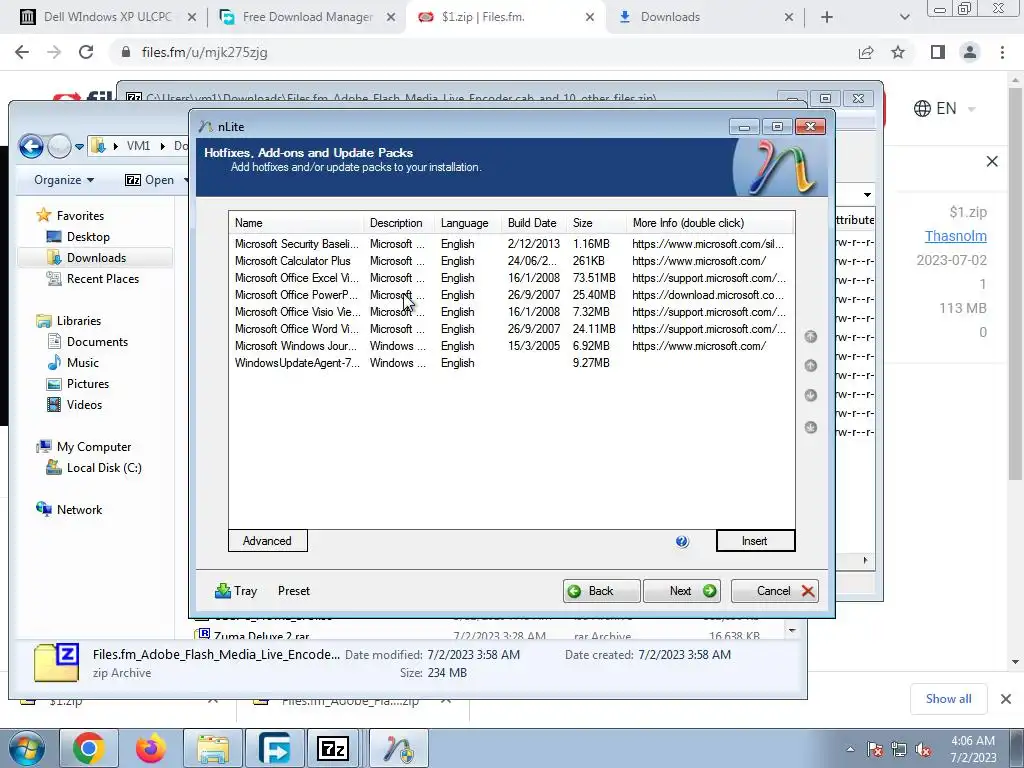
Task: Open the Chrome profile avatar
Action: (970, 52)
